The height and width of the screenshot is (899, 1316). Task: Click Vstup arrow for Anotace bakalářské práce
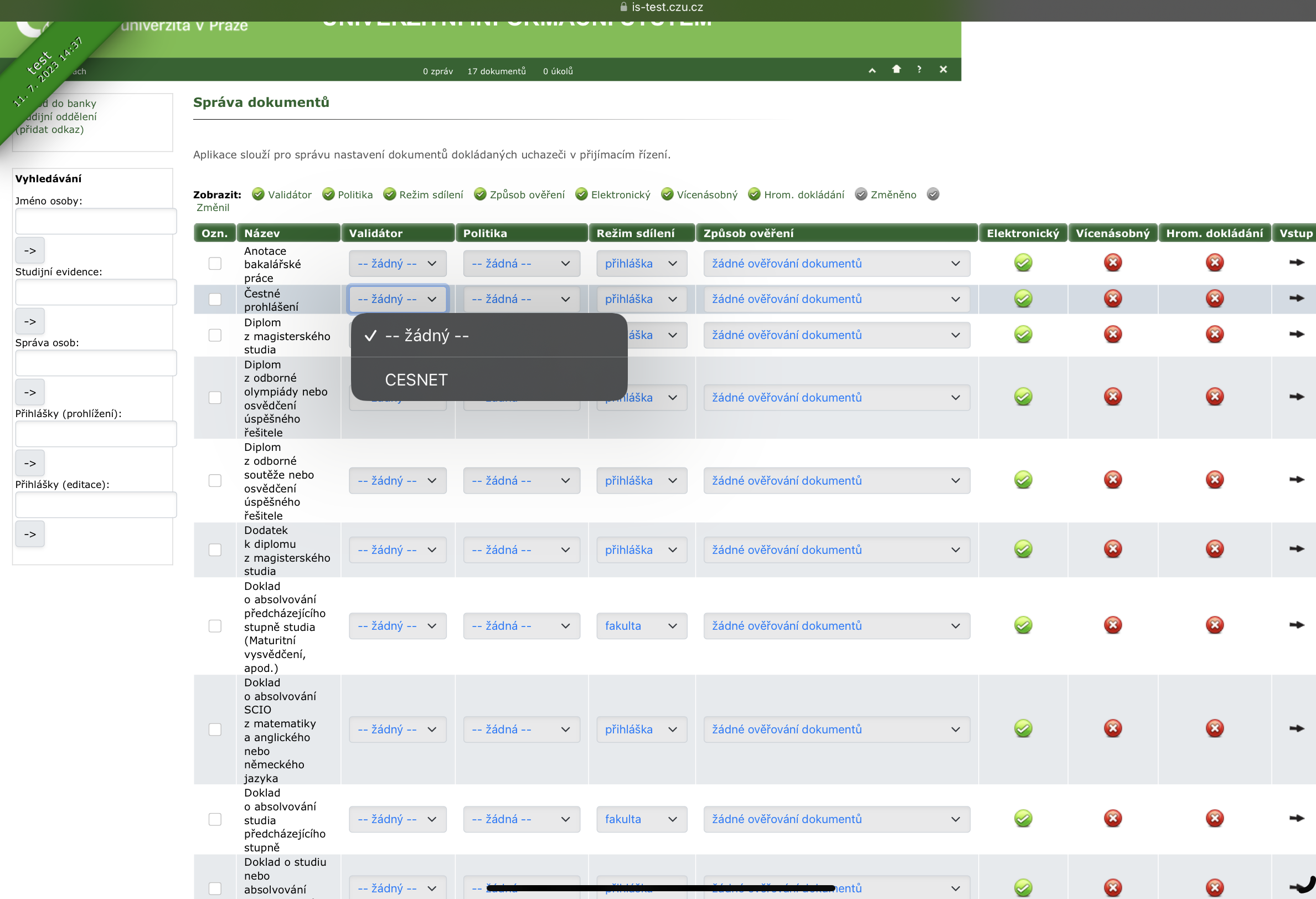click(x=1296, y=263)
